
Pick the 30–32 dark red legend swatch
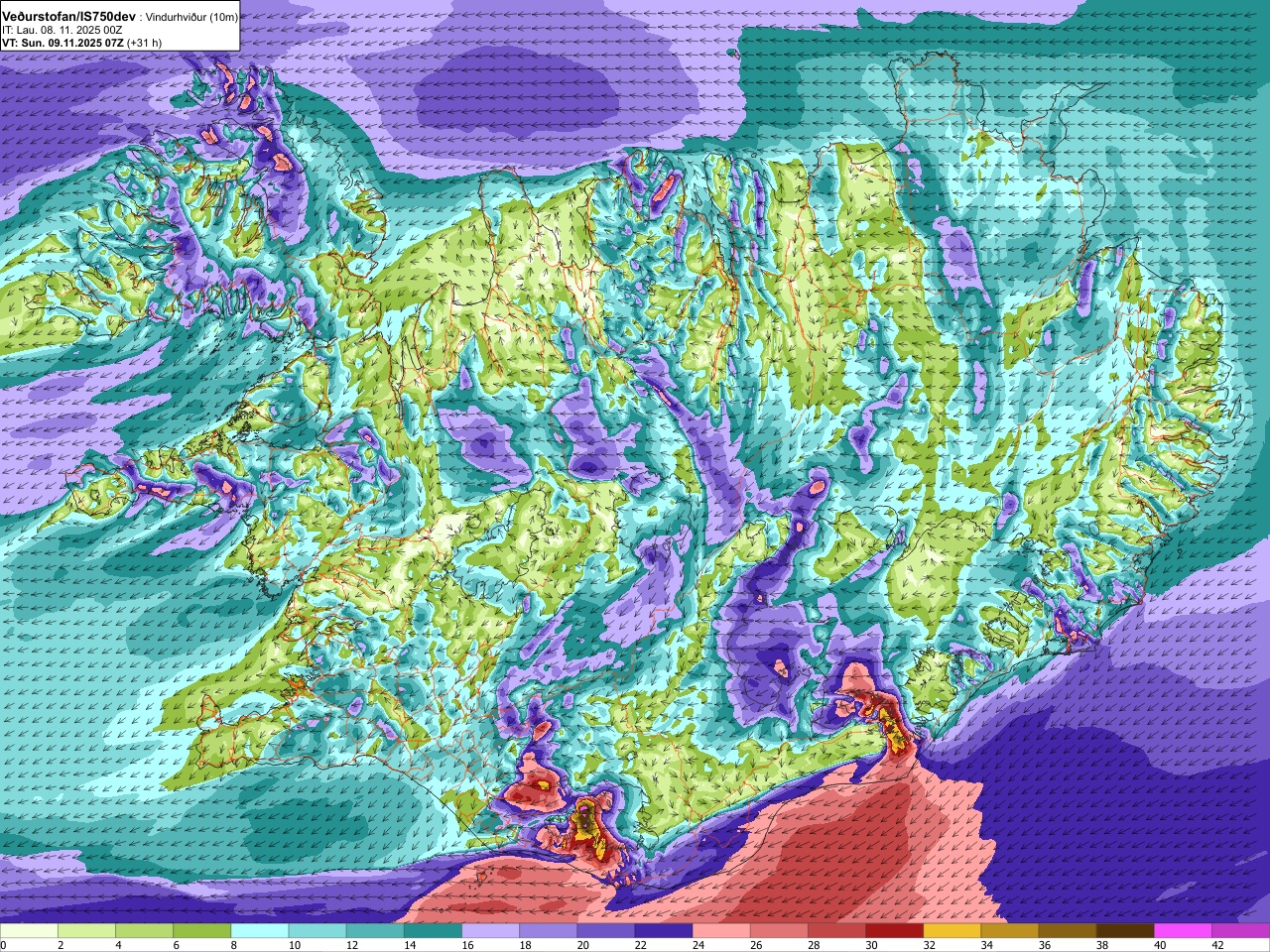(x=894, y=931)
